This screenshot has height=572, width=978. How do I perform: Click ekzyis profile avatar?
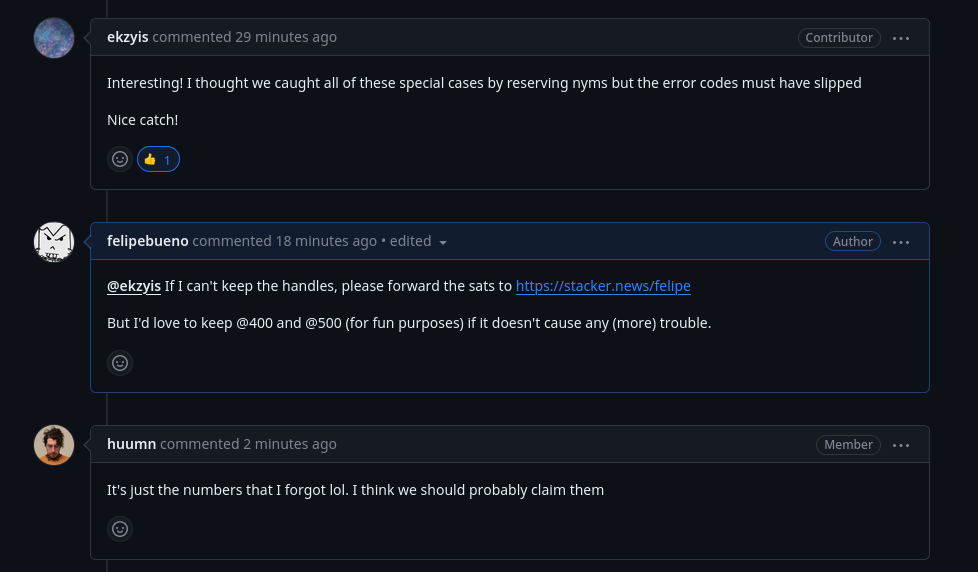(54, 38)
